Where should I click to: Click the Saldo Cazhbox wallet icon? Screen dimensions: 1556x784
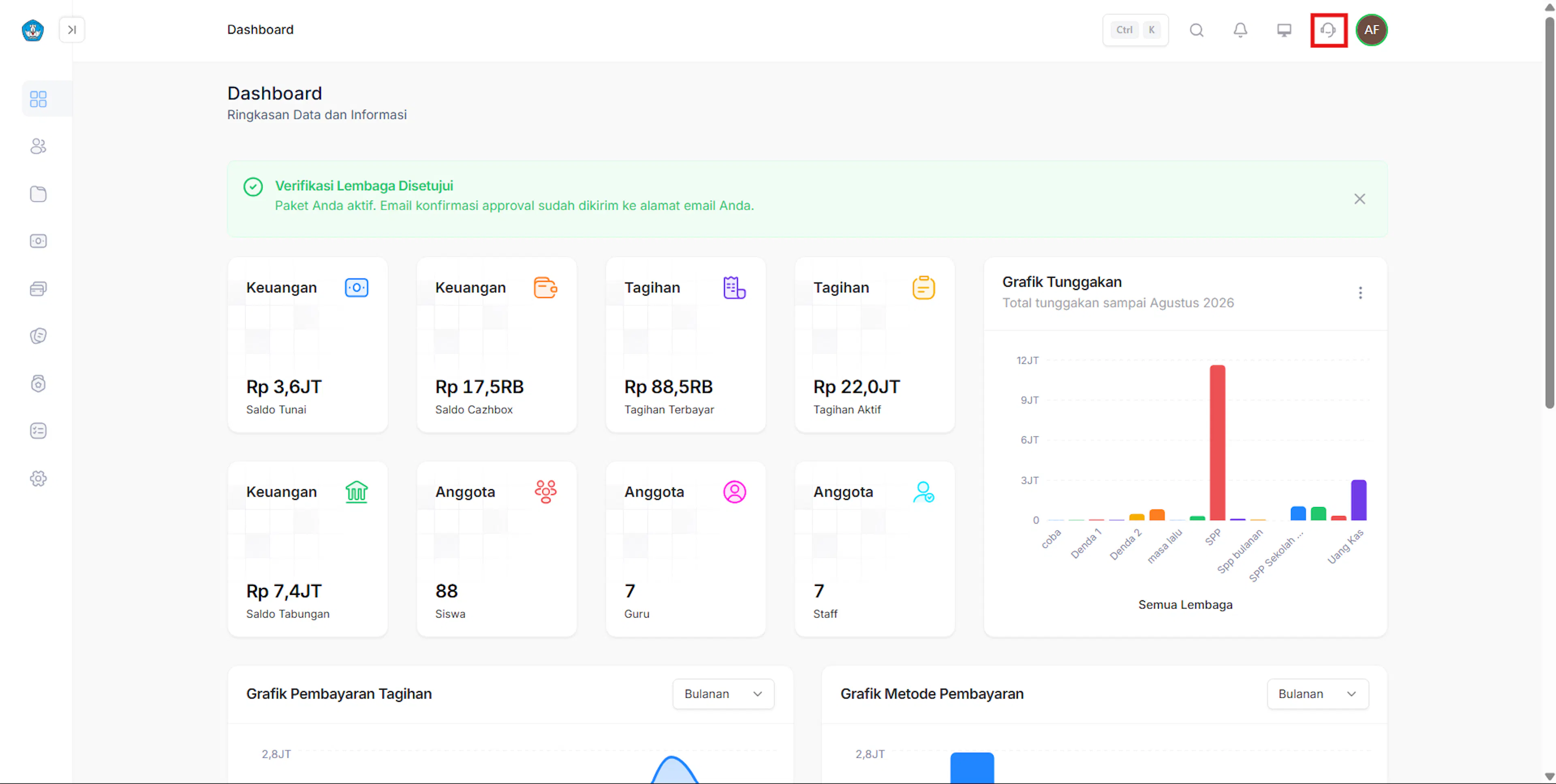pyautogui.click(x=545, y=288)
